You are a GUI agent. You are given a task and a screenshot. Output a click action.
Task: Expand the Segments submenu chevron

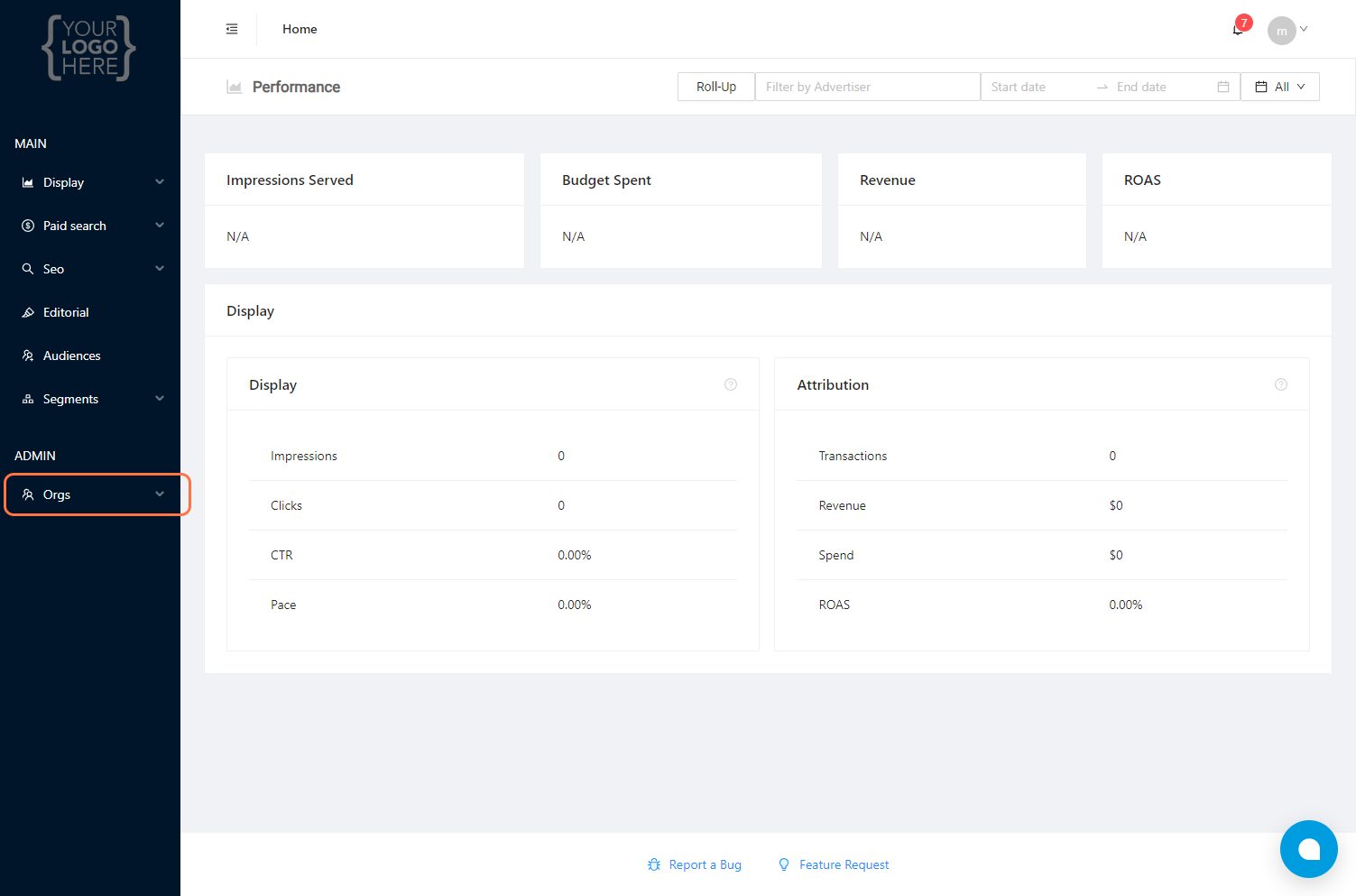[160, 399]
